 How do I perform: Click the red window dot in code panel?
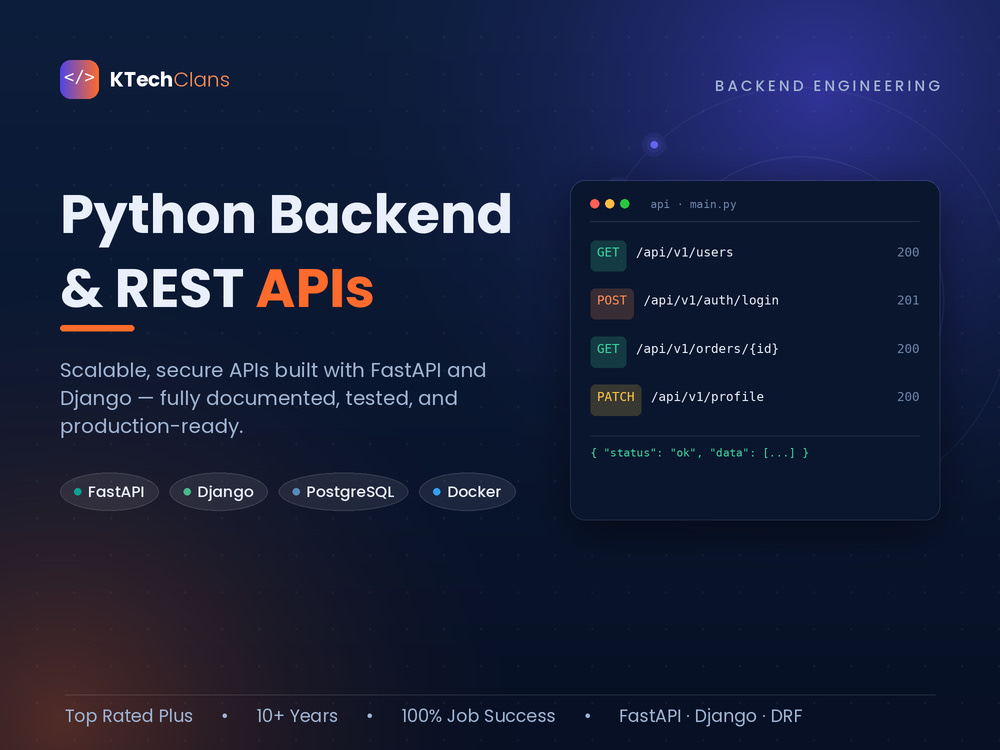coord(594,204)
